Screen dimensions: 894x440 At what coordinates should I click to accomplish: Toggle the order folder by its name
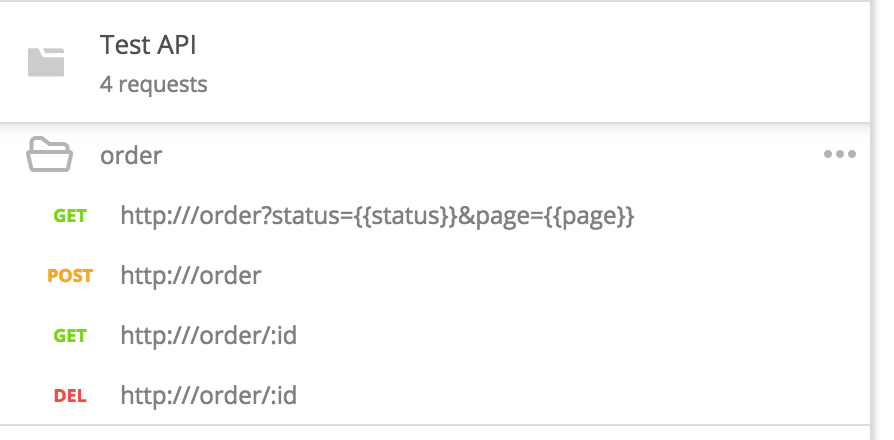(131, 155)
